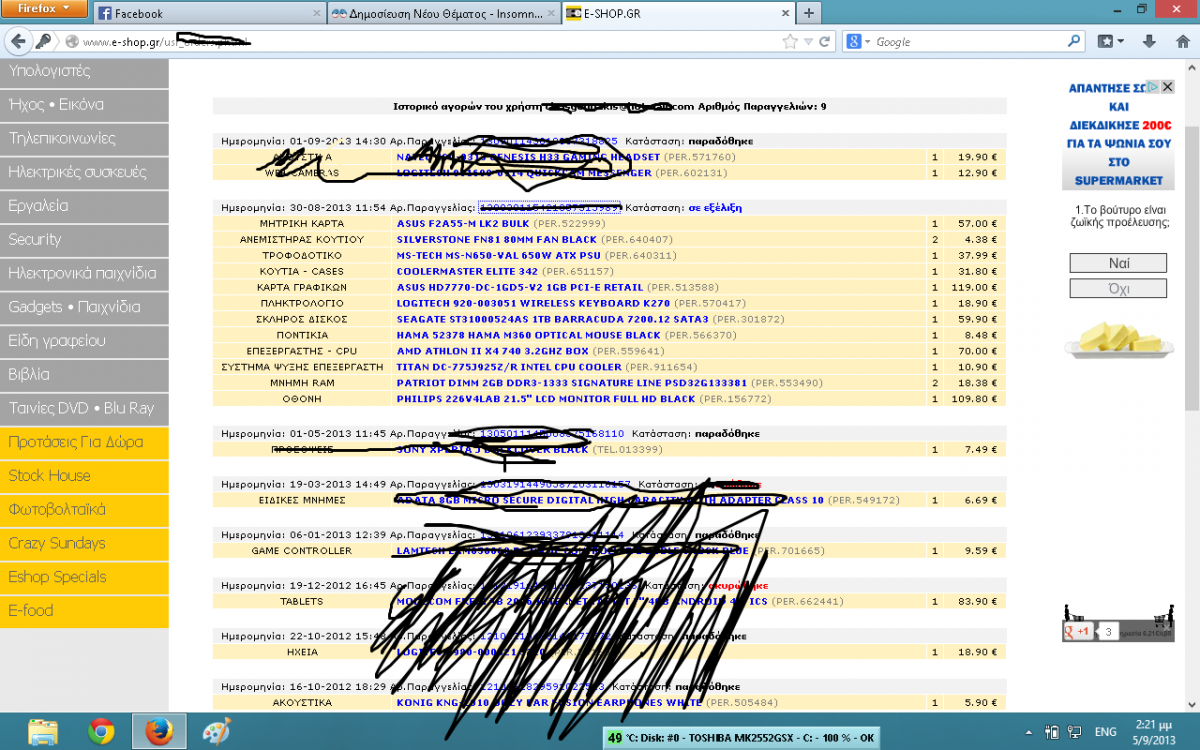The image size is (1200, 750).
Task: Go back with the back arrow
Action: [17, 42]
